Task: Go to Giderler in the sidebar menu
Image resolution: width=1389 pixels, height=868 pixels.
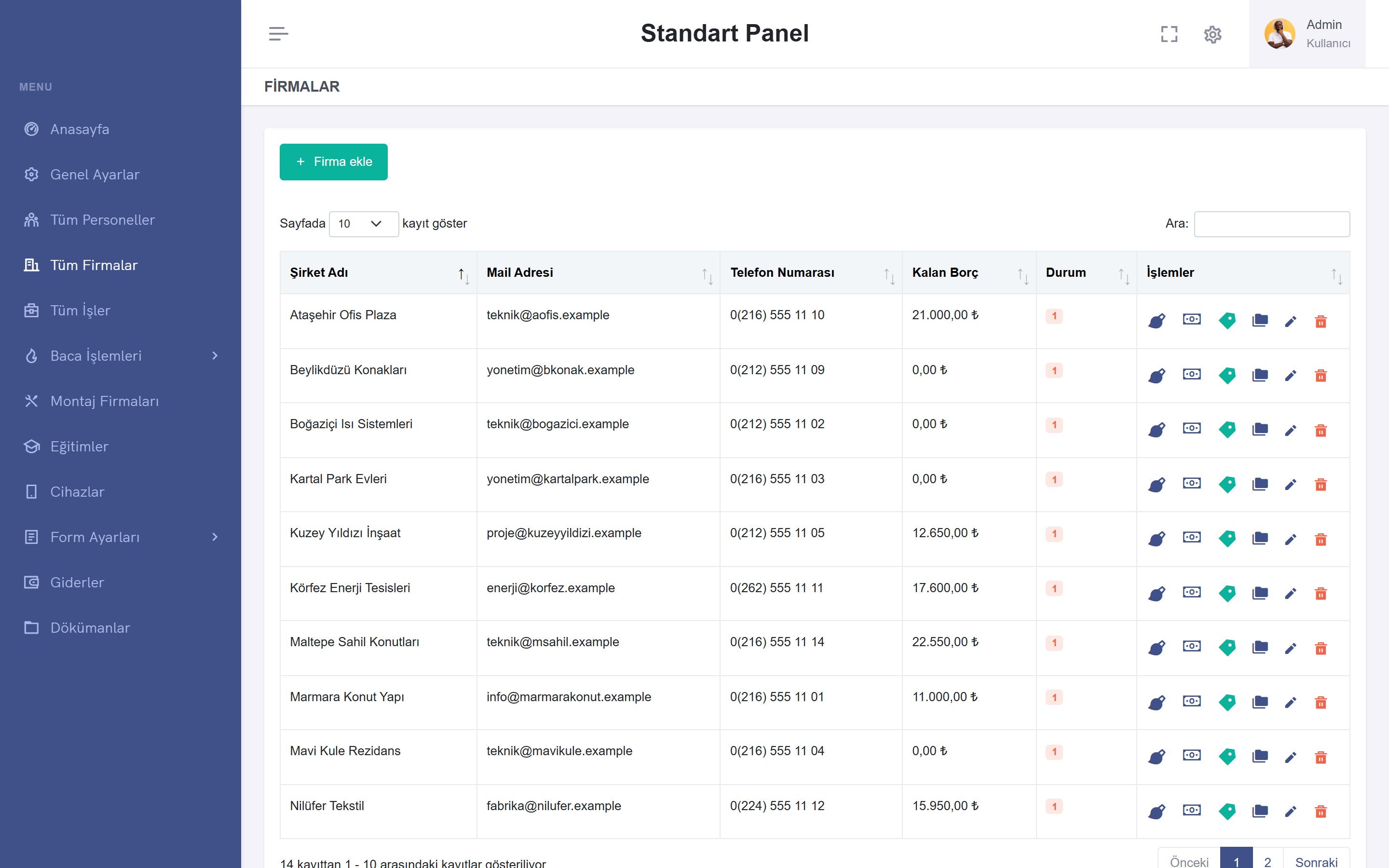Action: (x=77, y=582)
